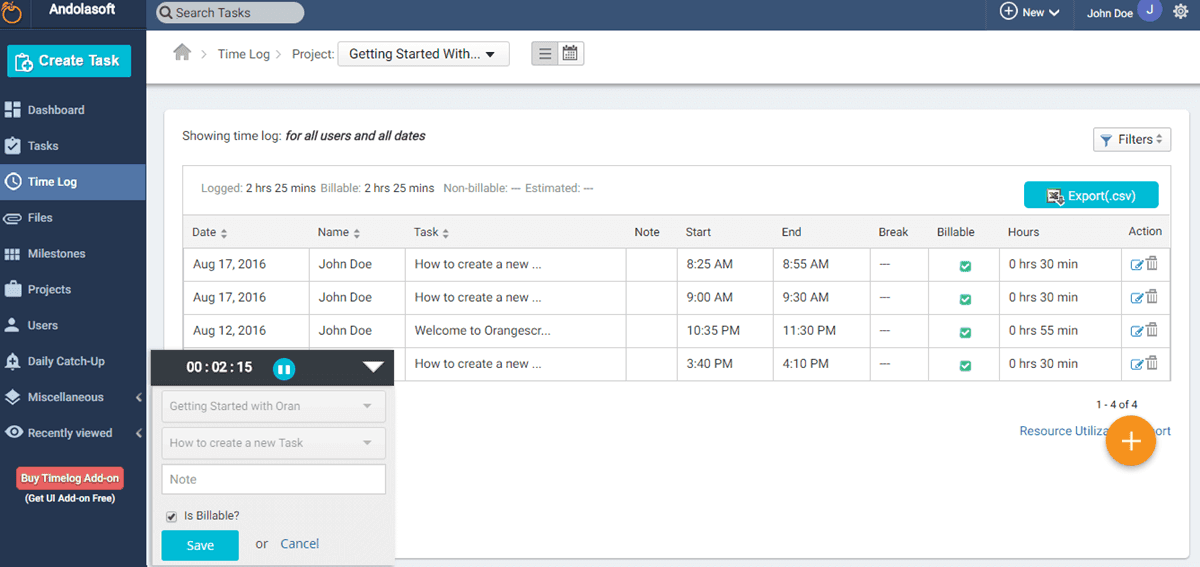Click Buy Timelog Add-on button
The width and height of the screenshot is (1200, 567).
point(70,478)
